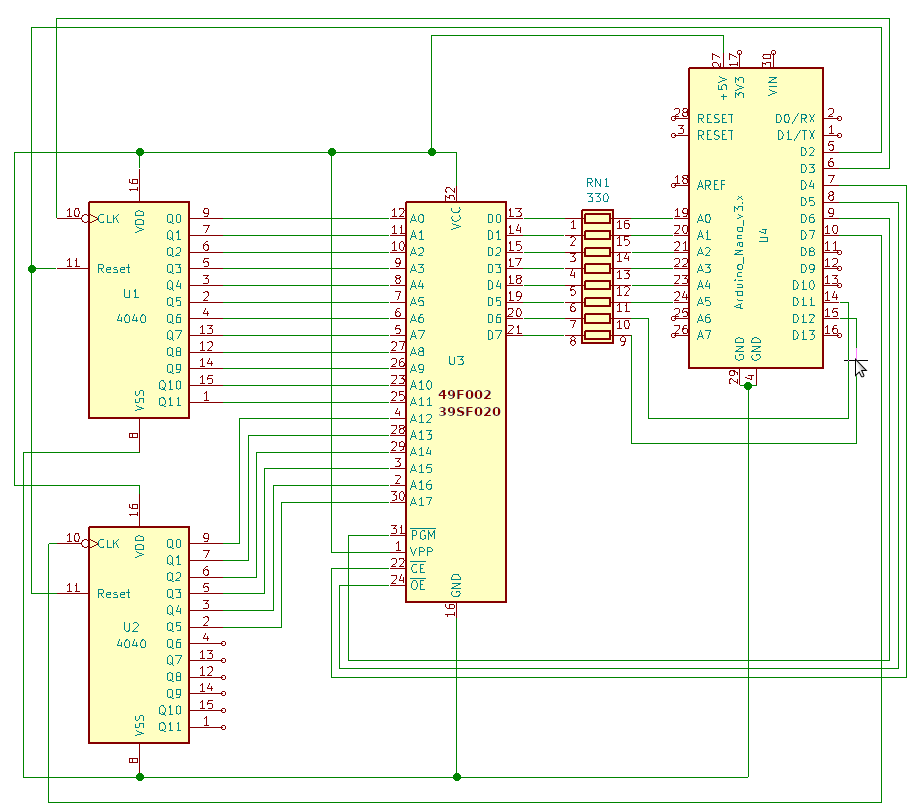Click the D8 pin label
The height and width of the screenshot is (807, 921).
tap(808, 252)
